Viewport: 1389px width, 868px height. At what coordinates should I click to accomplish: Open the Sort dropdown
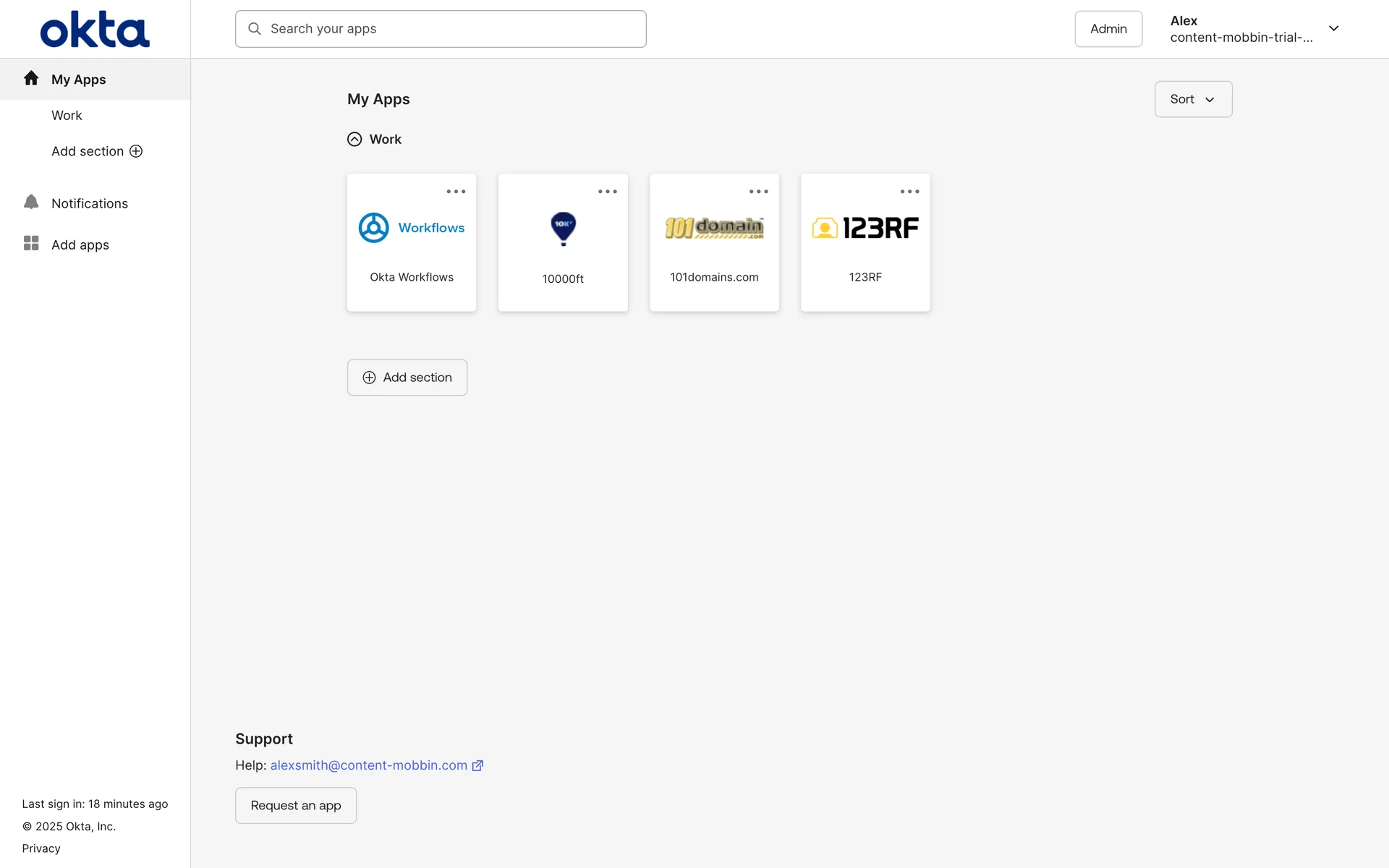pyautogui.click(x=1193, y=99)
